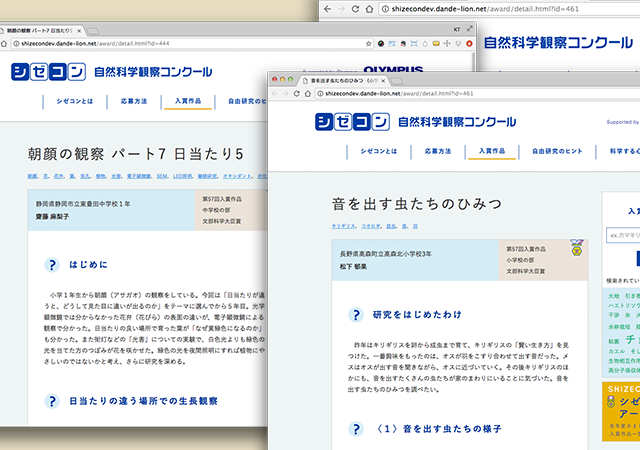This screenshot has height=450, width=640.
Task: Go forward in the front window
Action: (x=285, y=94)
